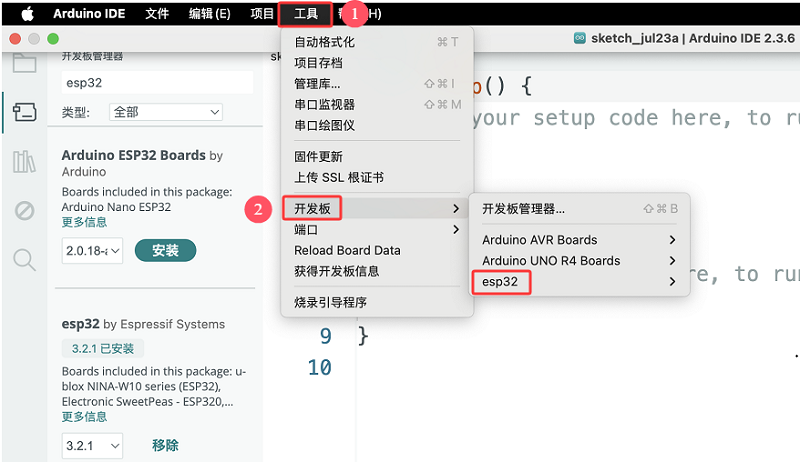Open 更多信息 link for Arduino ESP32 Boards
Image resolution: width=800 pixels, height=462 pixels.
pos(84,222)
